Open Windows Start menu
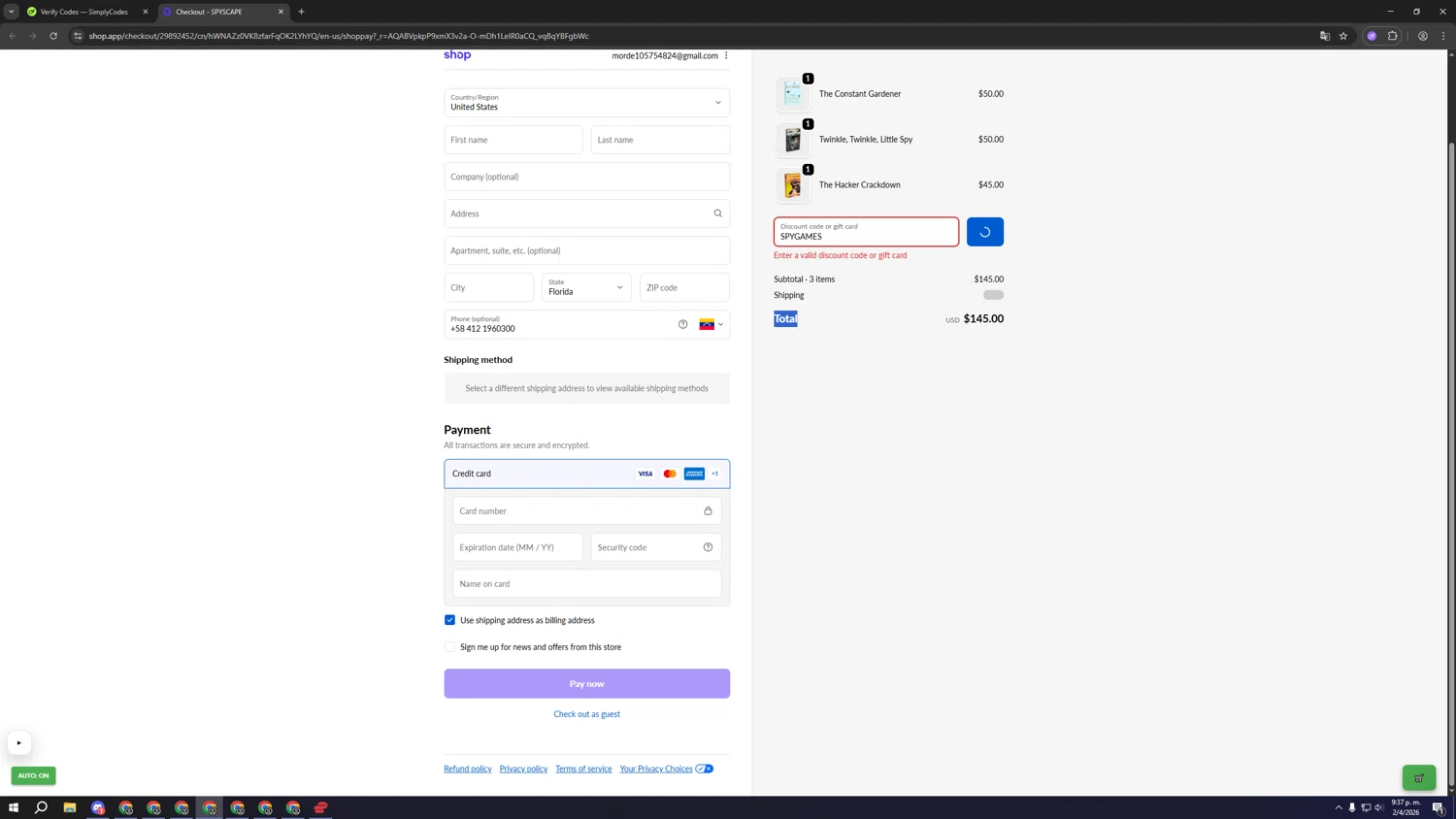 point(14,807)
